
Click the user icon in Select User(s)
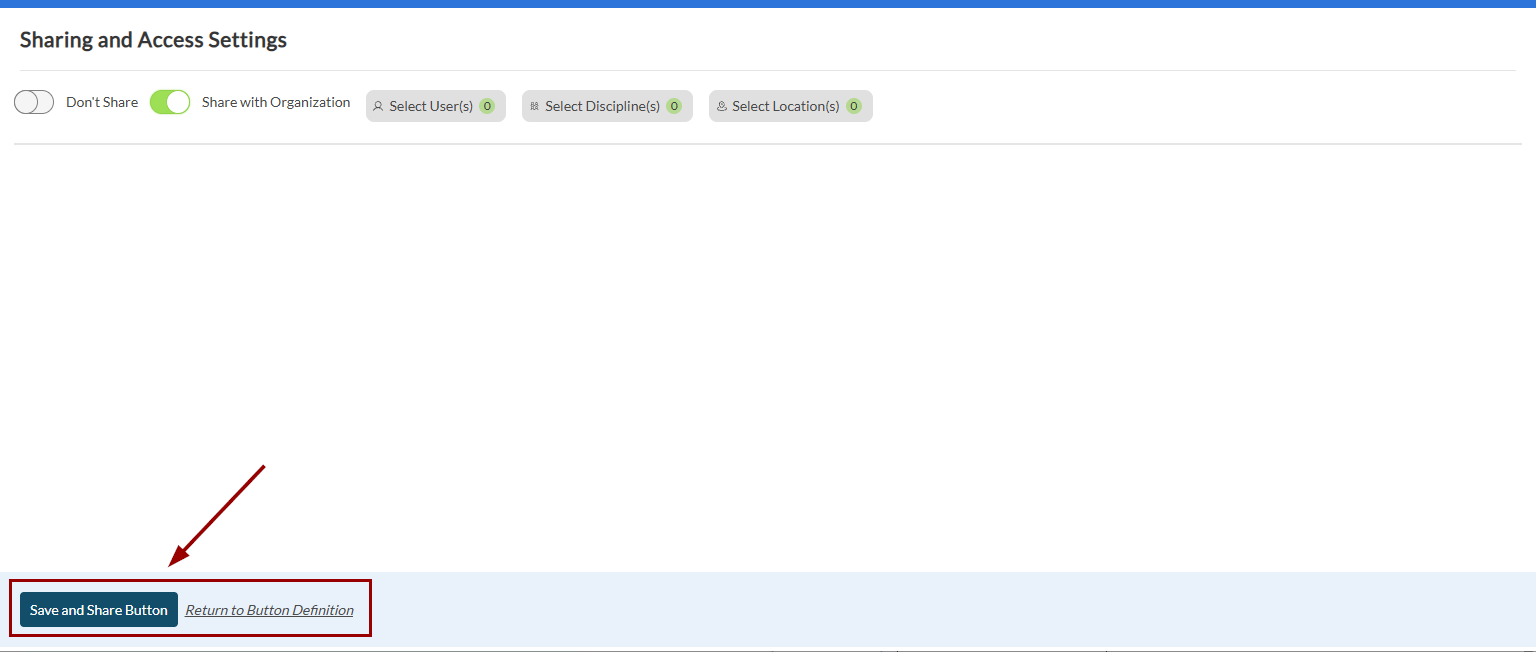[x=378, y=106]
